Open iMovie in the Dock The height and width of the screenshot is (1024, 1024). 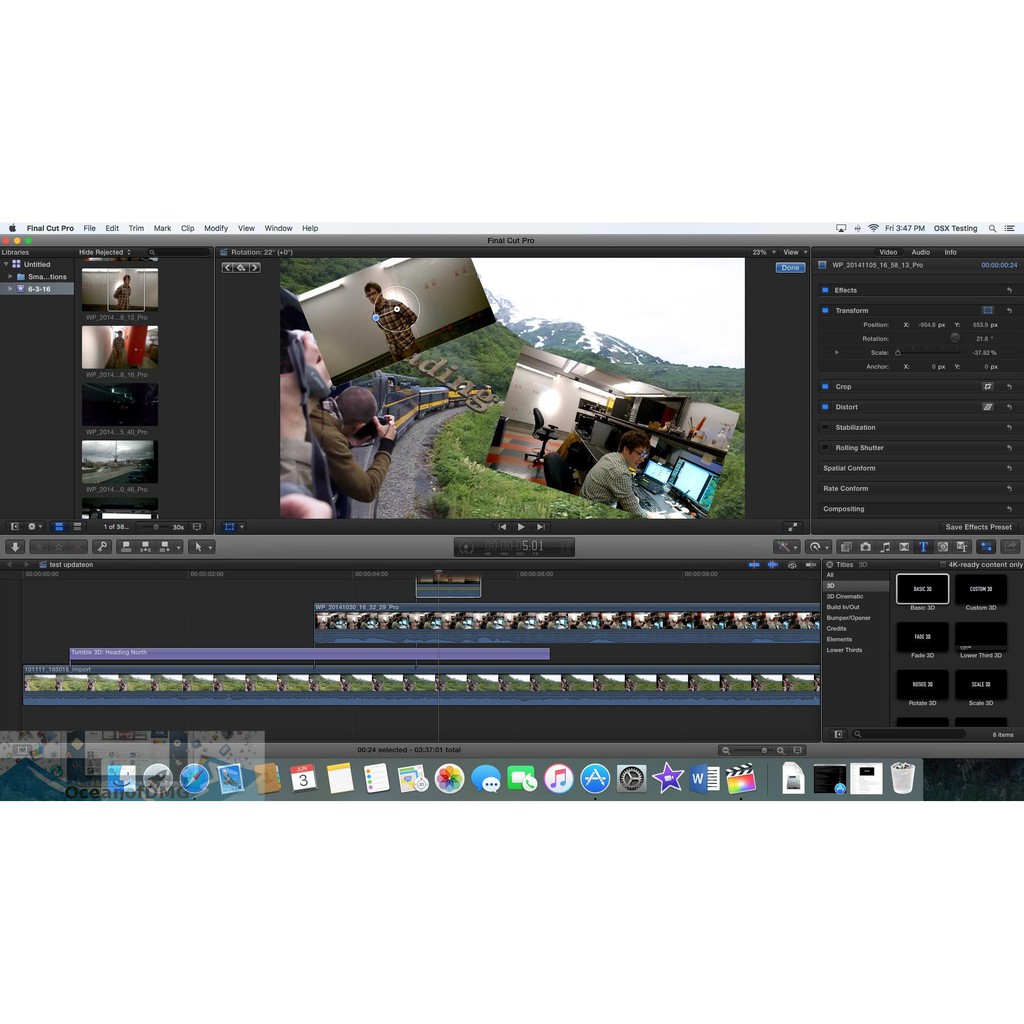(667, 778)
